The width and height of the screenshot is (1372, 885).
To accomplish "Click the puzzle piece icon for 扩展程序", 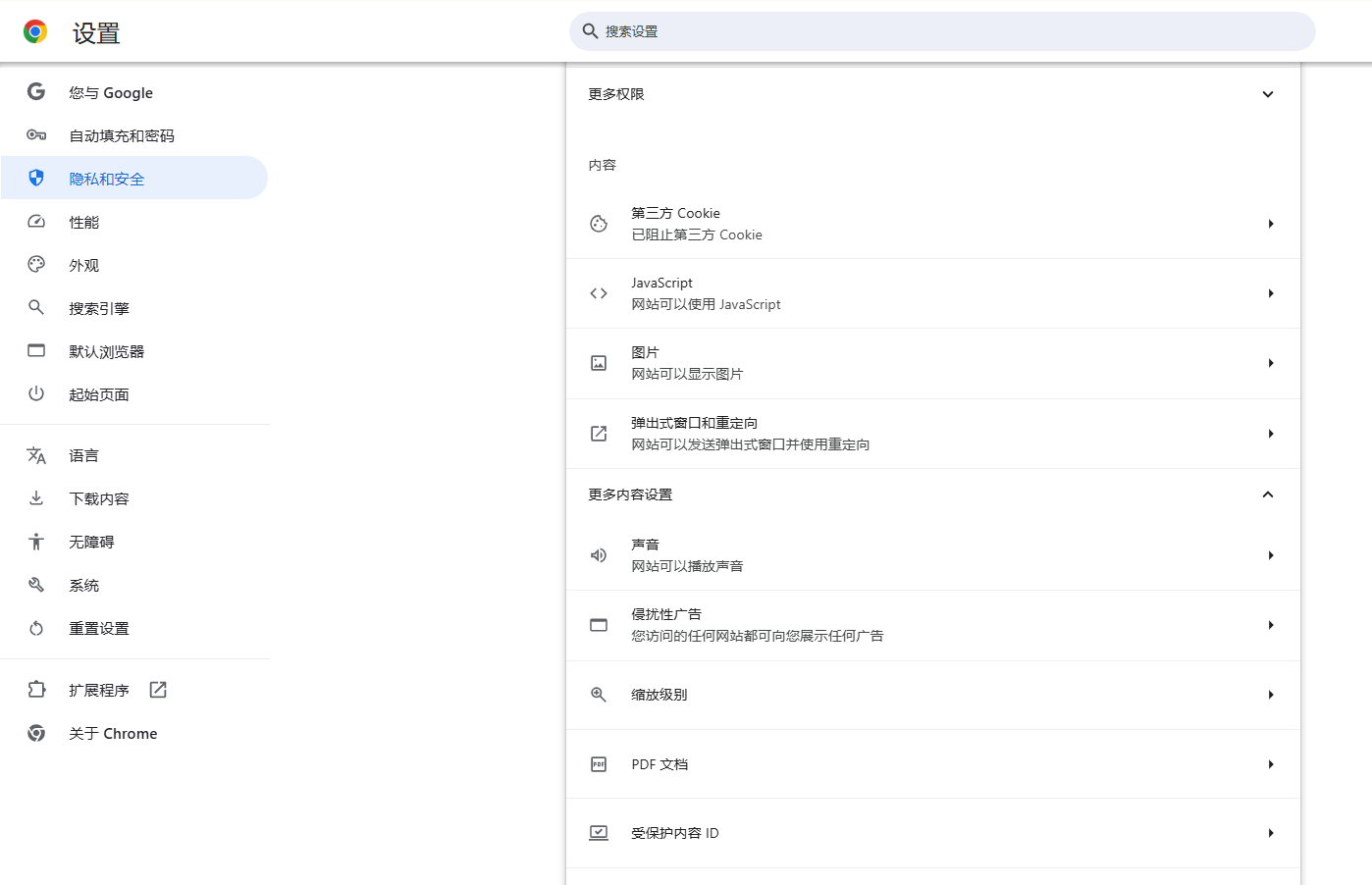I will click(36, 690).
